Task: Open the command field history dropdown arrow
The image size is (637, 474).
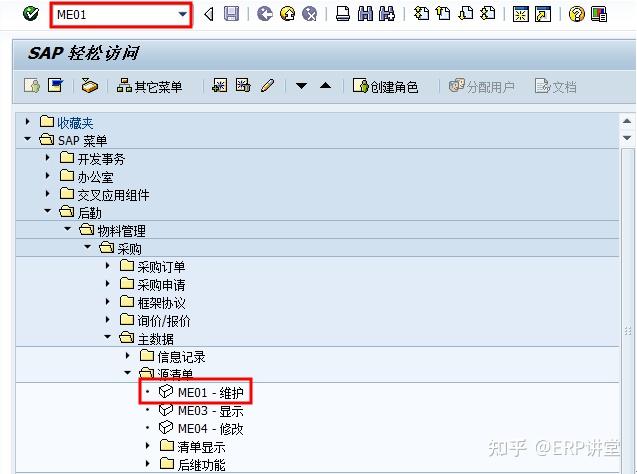Action: 183,15
